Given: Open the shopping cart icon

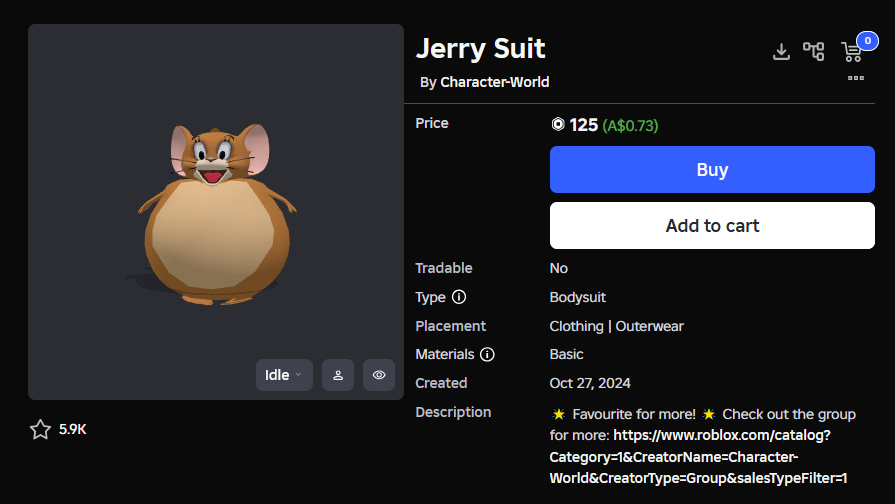Looking at the screenshot, I should [852, 52].
